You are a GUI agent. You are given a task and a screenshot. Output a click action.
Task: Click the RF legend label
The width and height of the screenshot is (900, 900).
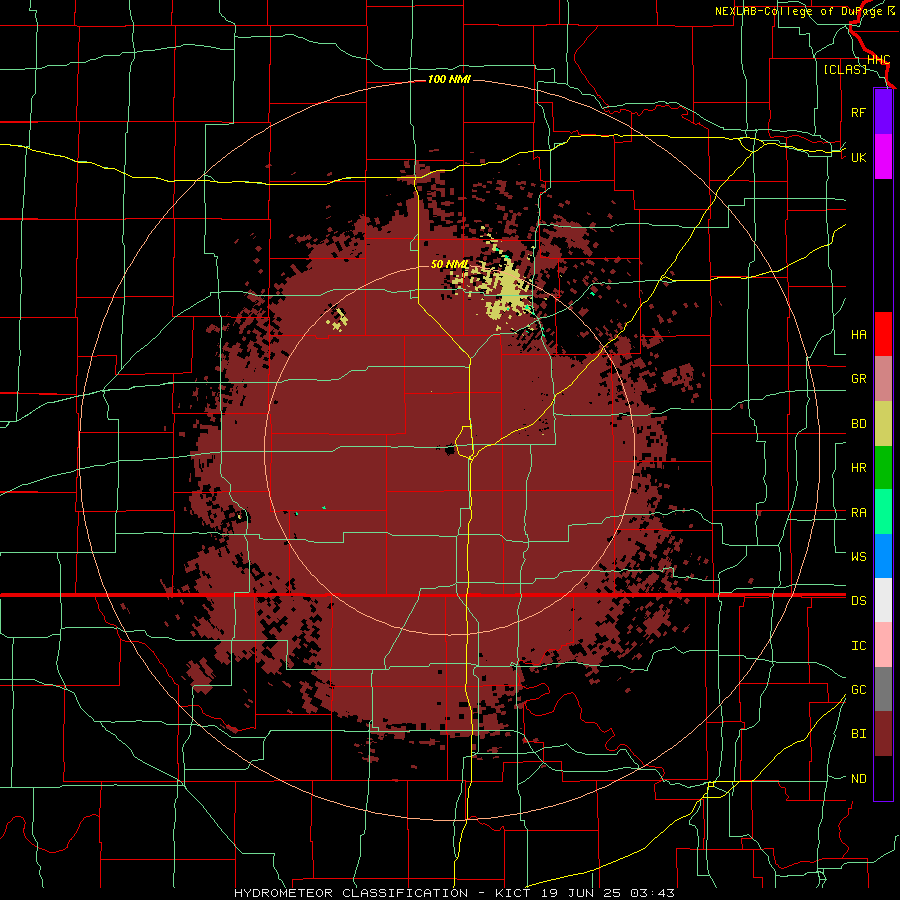tap(859, 112)
